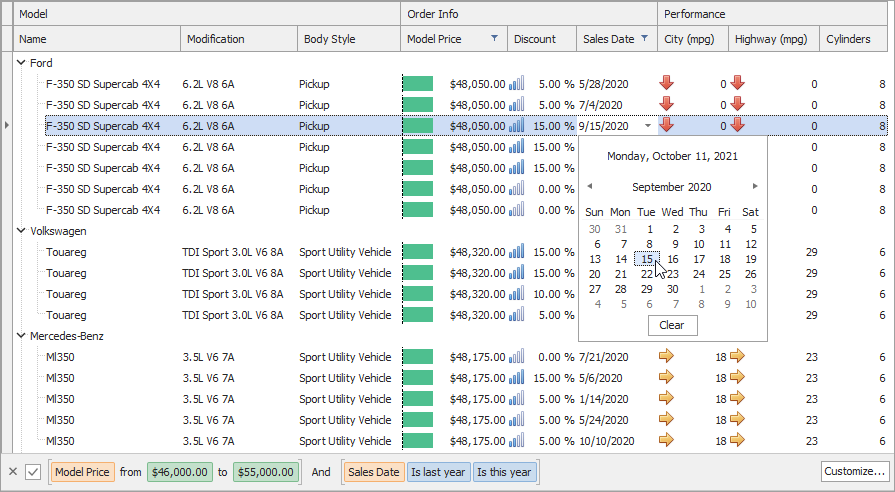Go to previous month in calendar
This screenshot has width=895, height=492.
pyautogui.click(x=590, y=186)
